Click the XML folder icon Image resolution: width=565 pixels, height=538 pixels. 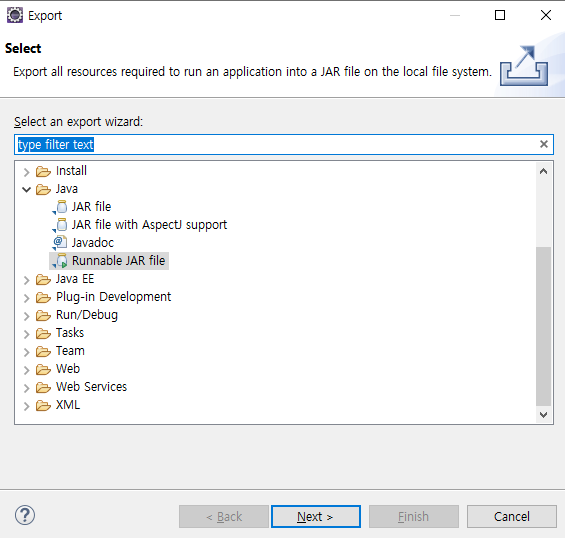tap(43, 405)
